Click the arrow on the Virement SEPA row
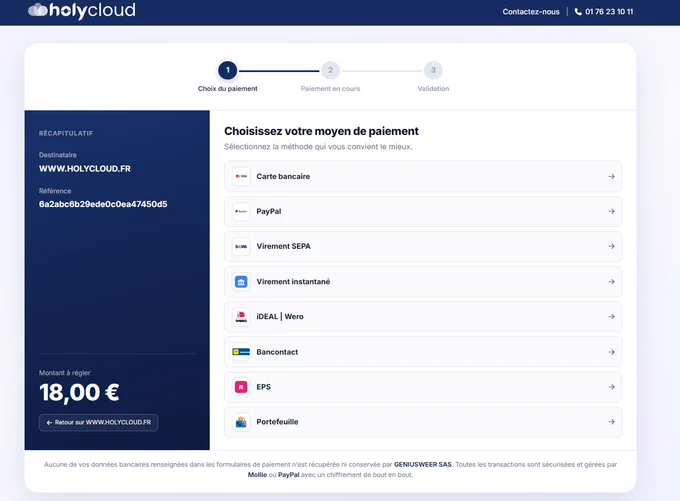The width and height of the screenshot is (680, 501). point(611,246)
